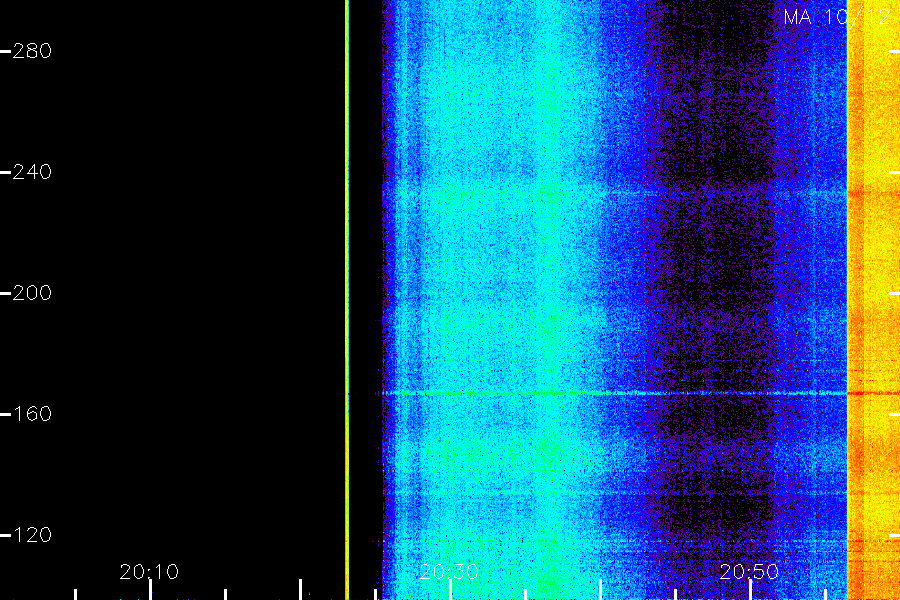Click the bright vertical yellow-green spike line
900x600 pixels.
347,300
